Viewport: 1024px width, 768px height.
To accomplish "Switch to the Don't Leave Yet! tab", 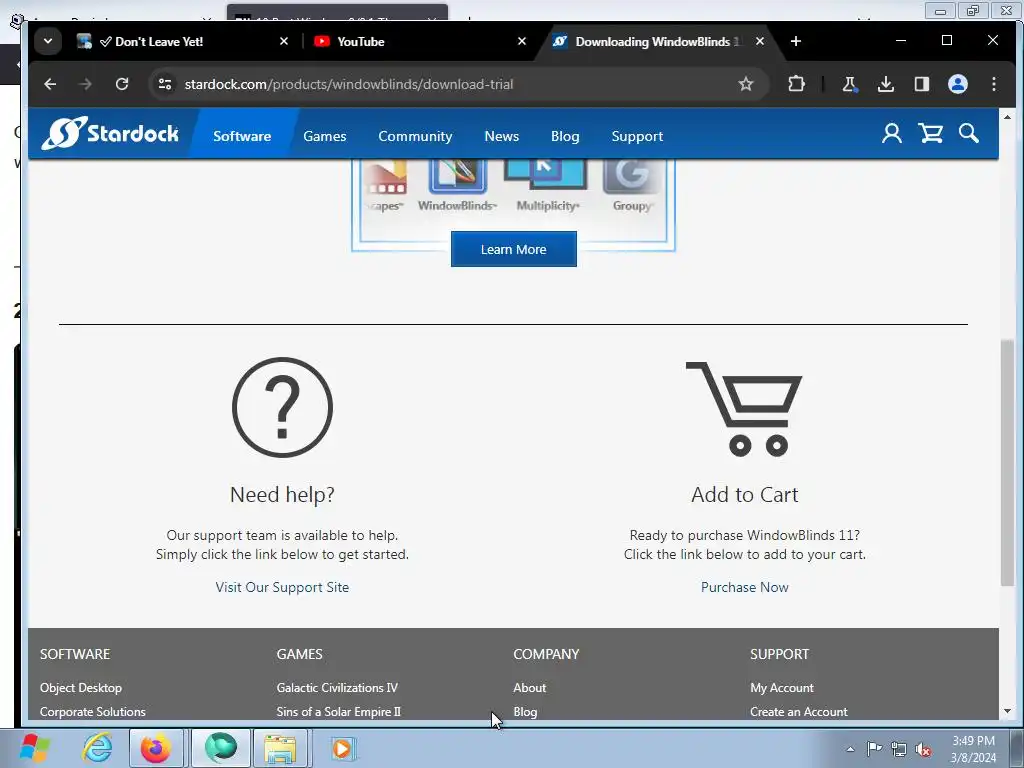I will click(180, 41).
